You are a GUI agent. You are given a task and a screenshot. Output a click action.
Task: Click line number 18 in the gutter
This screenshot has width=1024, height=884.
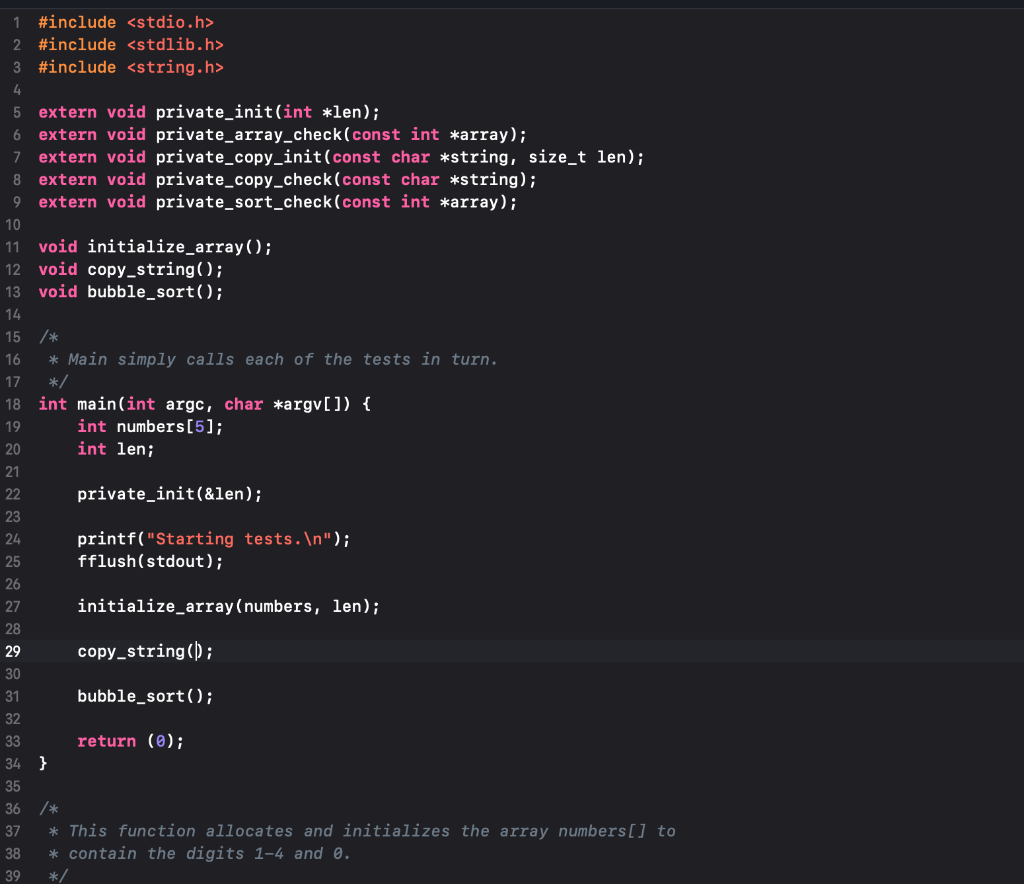13,404
